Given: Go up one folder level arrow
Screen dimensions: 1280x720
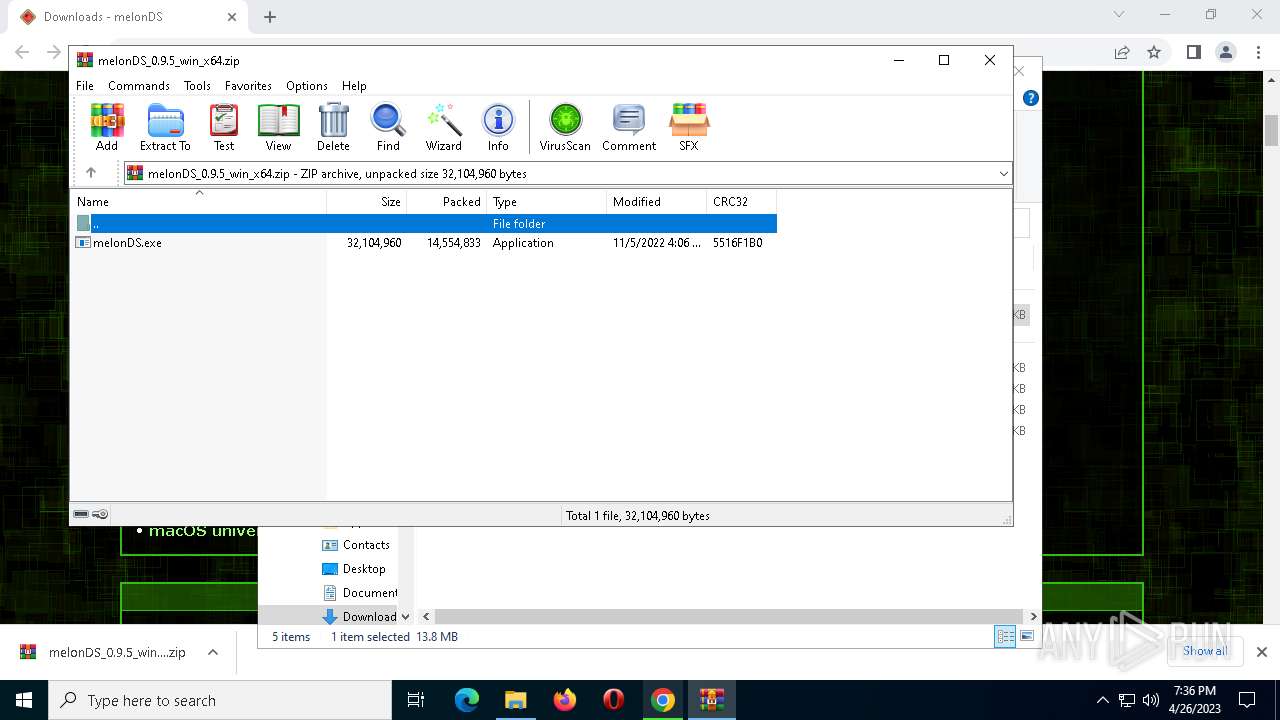Looking at the screenshot, I should coord(91,173).
